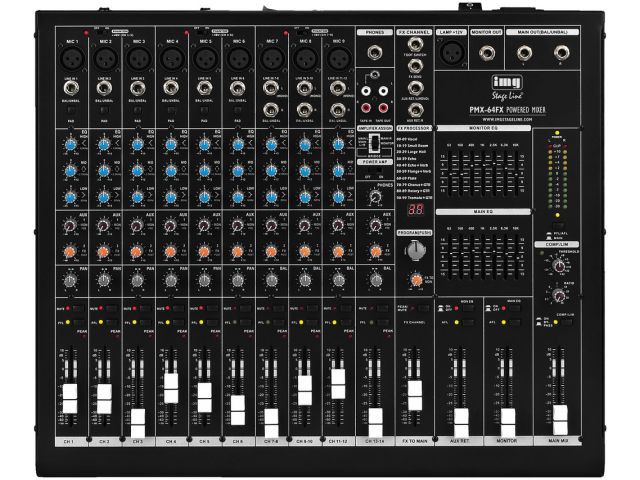Click the FX TO MAIN fader
Screen dimensions: 640x480
(415, 396)
